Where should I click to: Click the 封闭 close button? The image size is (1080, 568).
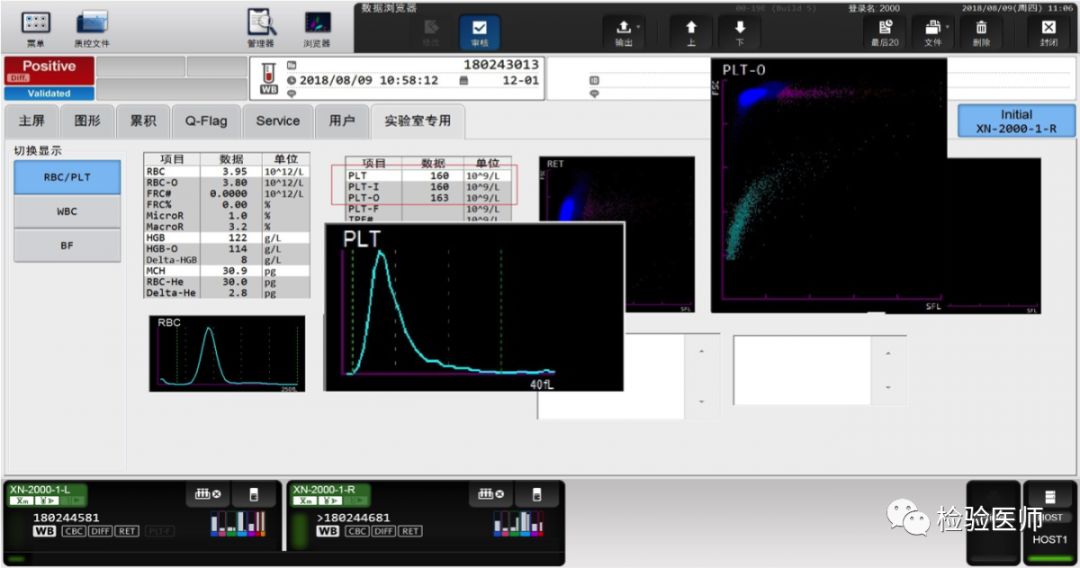coord(1047,32)
